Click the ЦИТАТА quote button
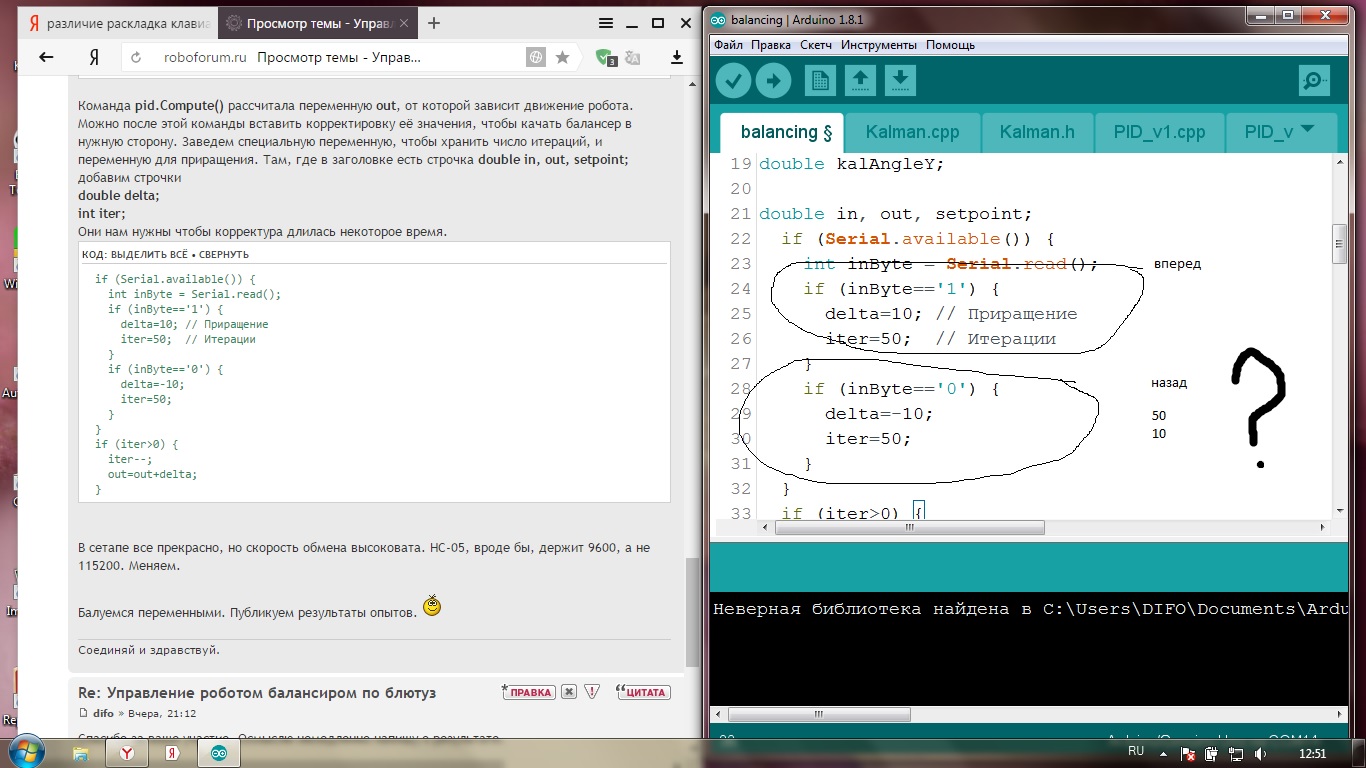Image resolution: width=1366 pixels, height=768 pixels. 643,692
